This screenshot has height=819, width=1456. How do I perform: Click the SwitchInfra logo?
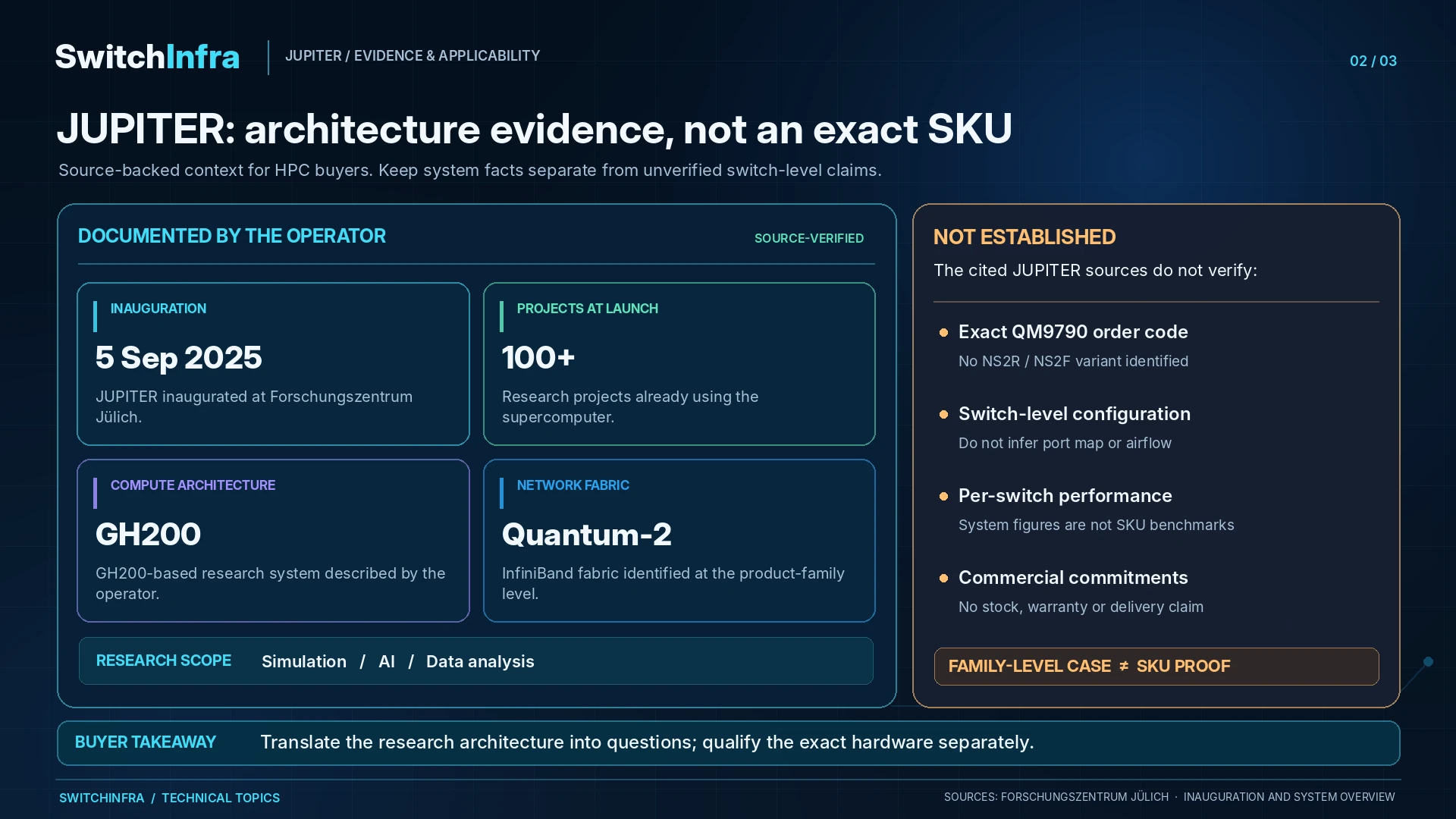[147, 57]
